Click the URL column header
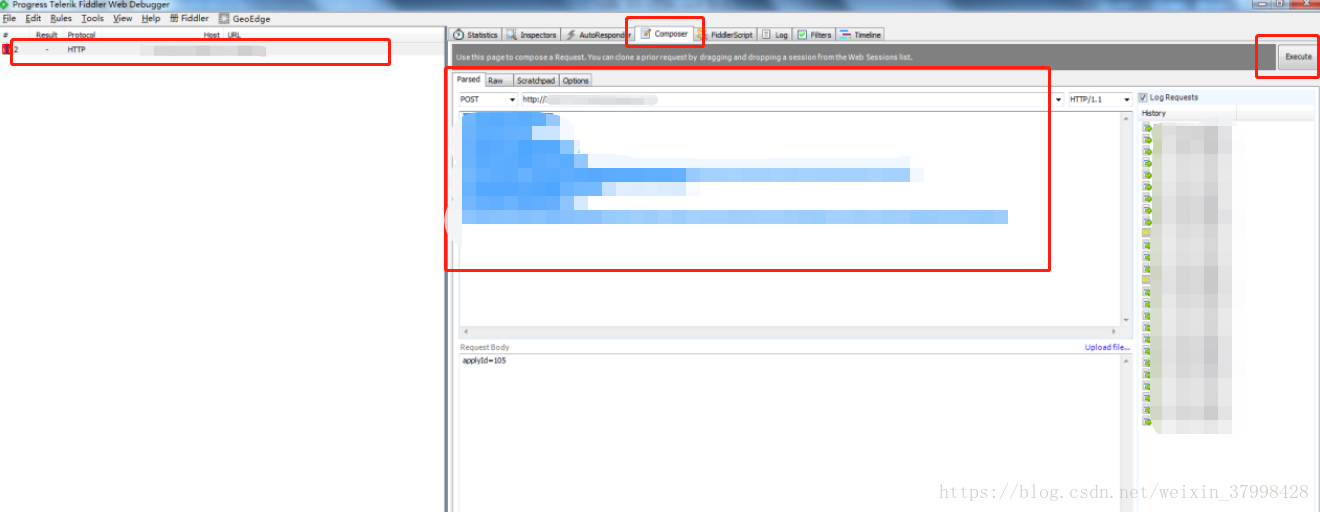1320x512 pixels. point(234,35)
